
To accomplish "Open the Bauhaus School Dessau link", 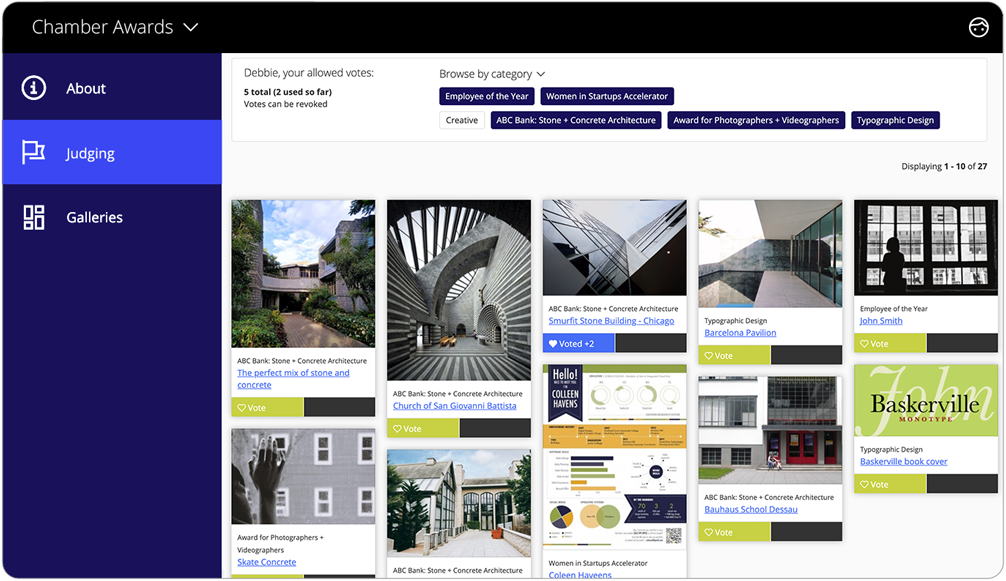I will (x=750, y=509).
